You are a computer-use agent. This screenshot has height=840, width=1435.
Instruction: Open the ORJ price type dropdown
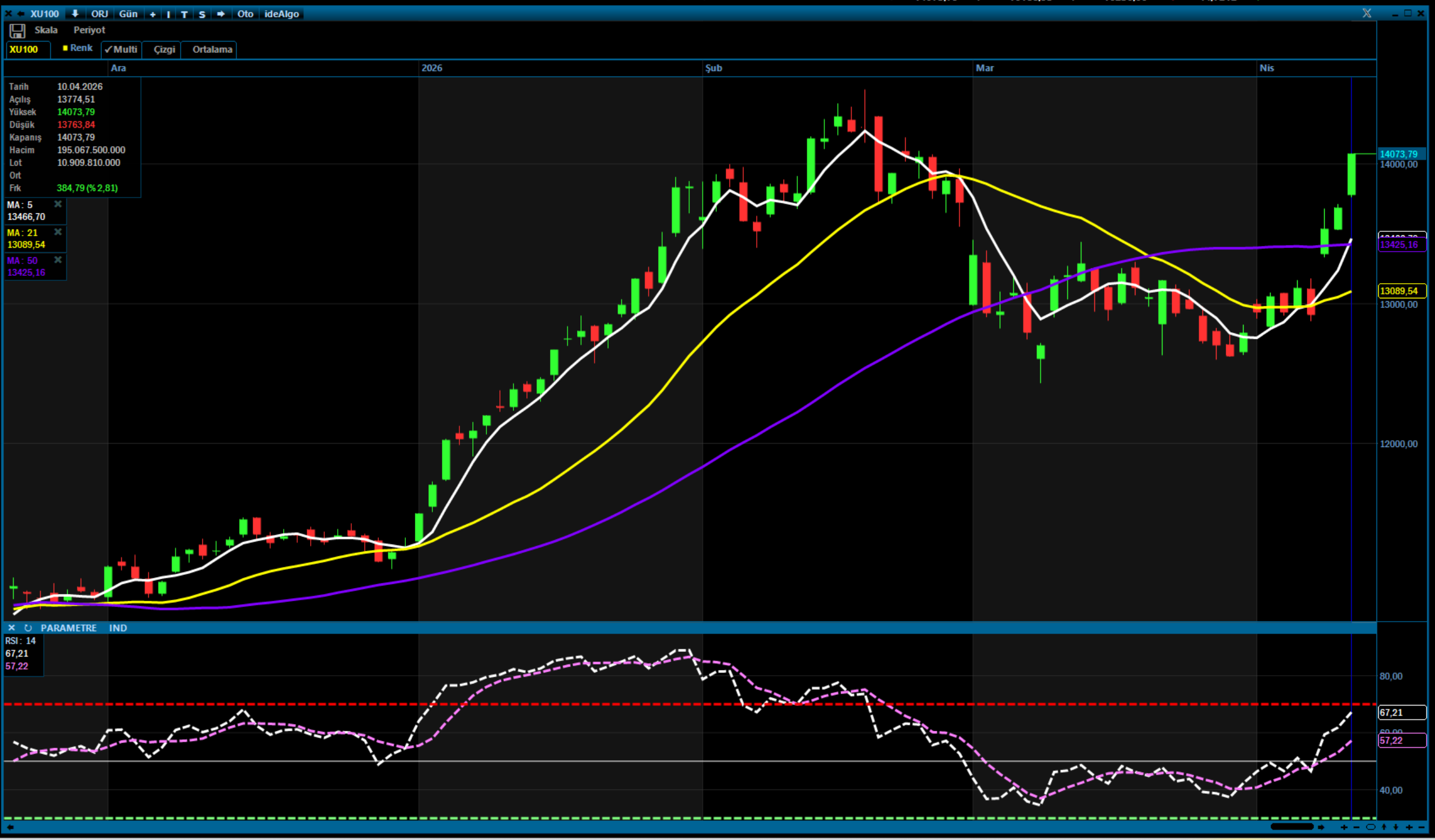100,14
